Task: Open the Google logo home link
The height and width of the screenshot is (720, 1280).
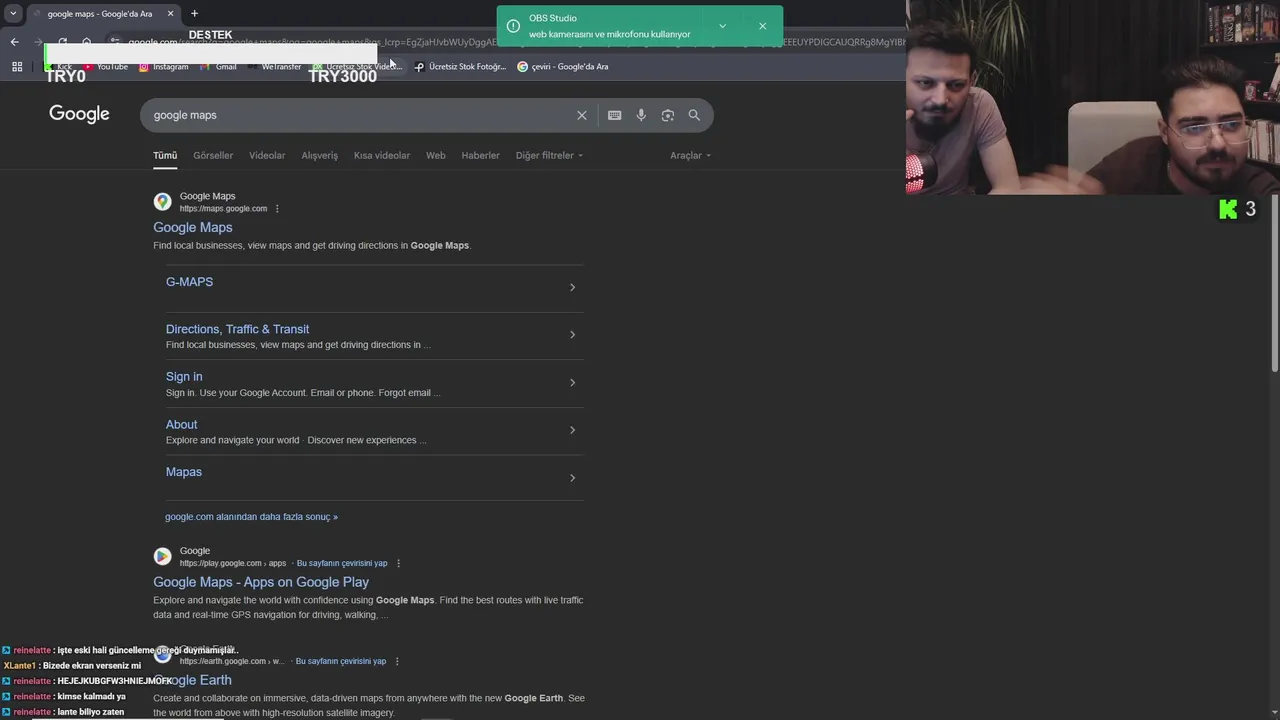Action: coord(79,114)
